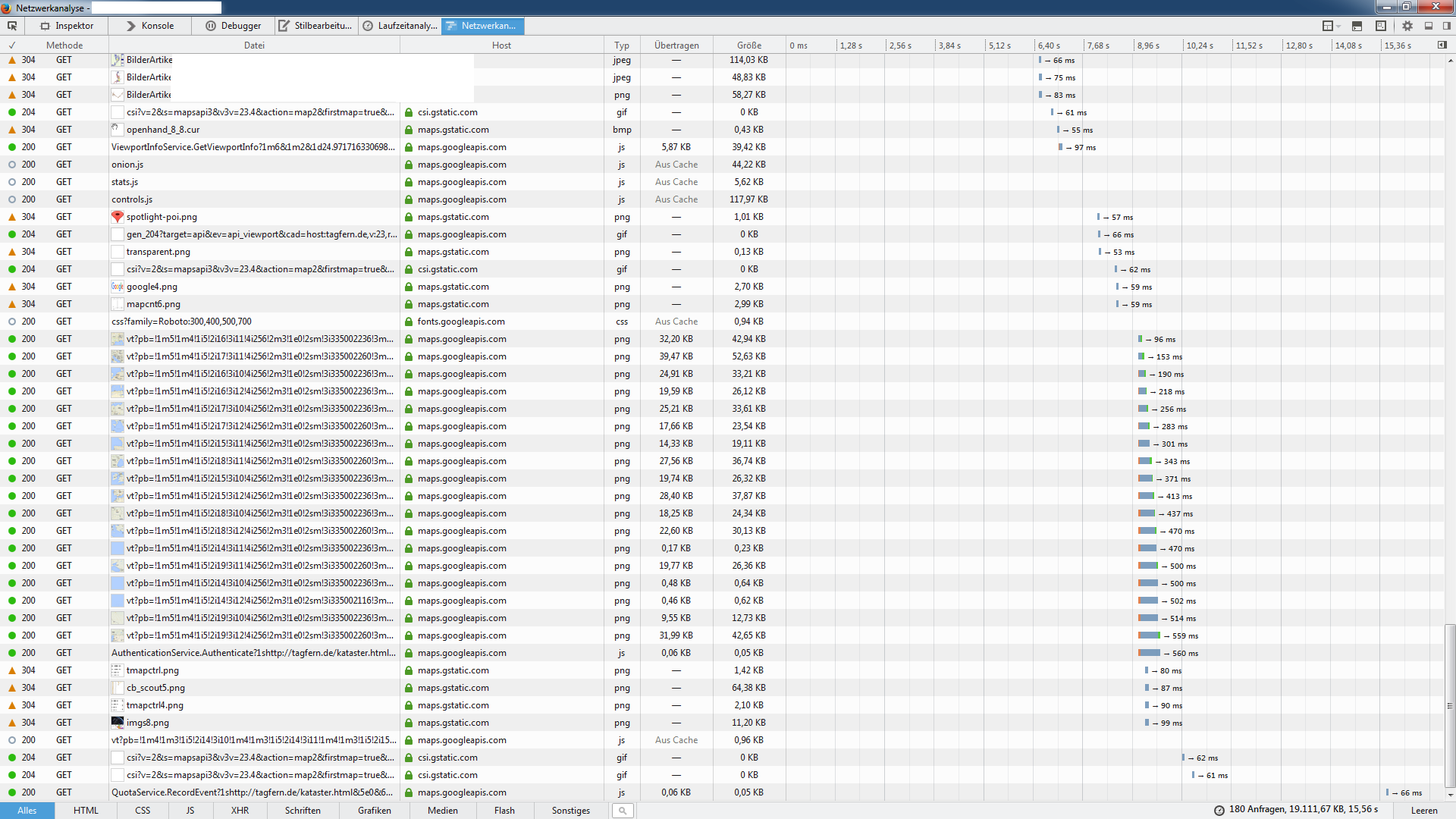Image resolution: width=1456 pixels, height=819 pixels.
Task: Toggle the network details pane arrow
Action: click(1442, 45)
